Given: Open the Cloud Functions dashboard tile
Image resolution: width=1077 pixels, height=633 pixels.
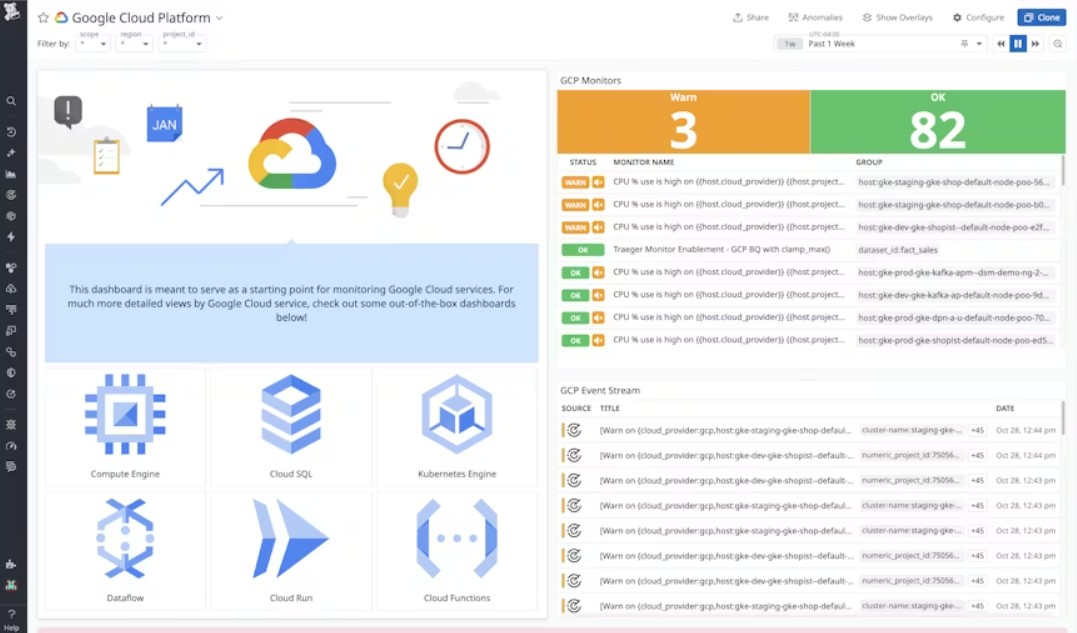Looking at the screenshot, I should click(x=457, y=547).
